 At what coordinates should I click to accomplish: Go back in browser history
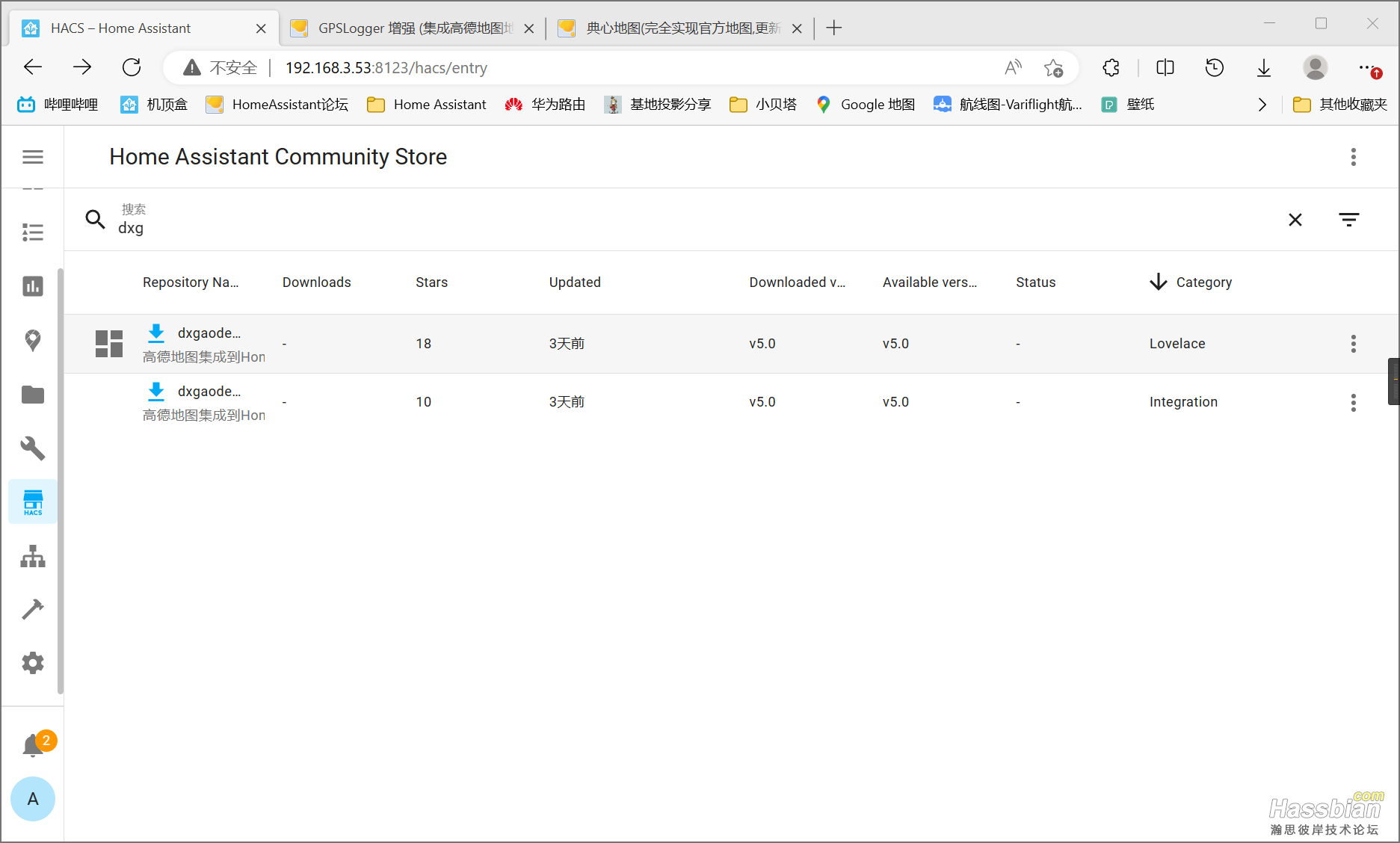click(x=33, y=67)
